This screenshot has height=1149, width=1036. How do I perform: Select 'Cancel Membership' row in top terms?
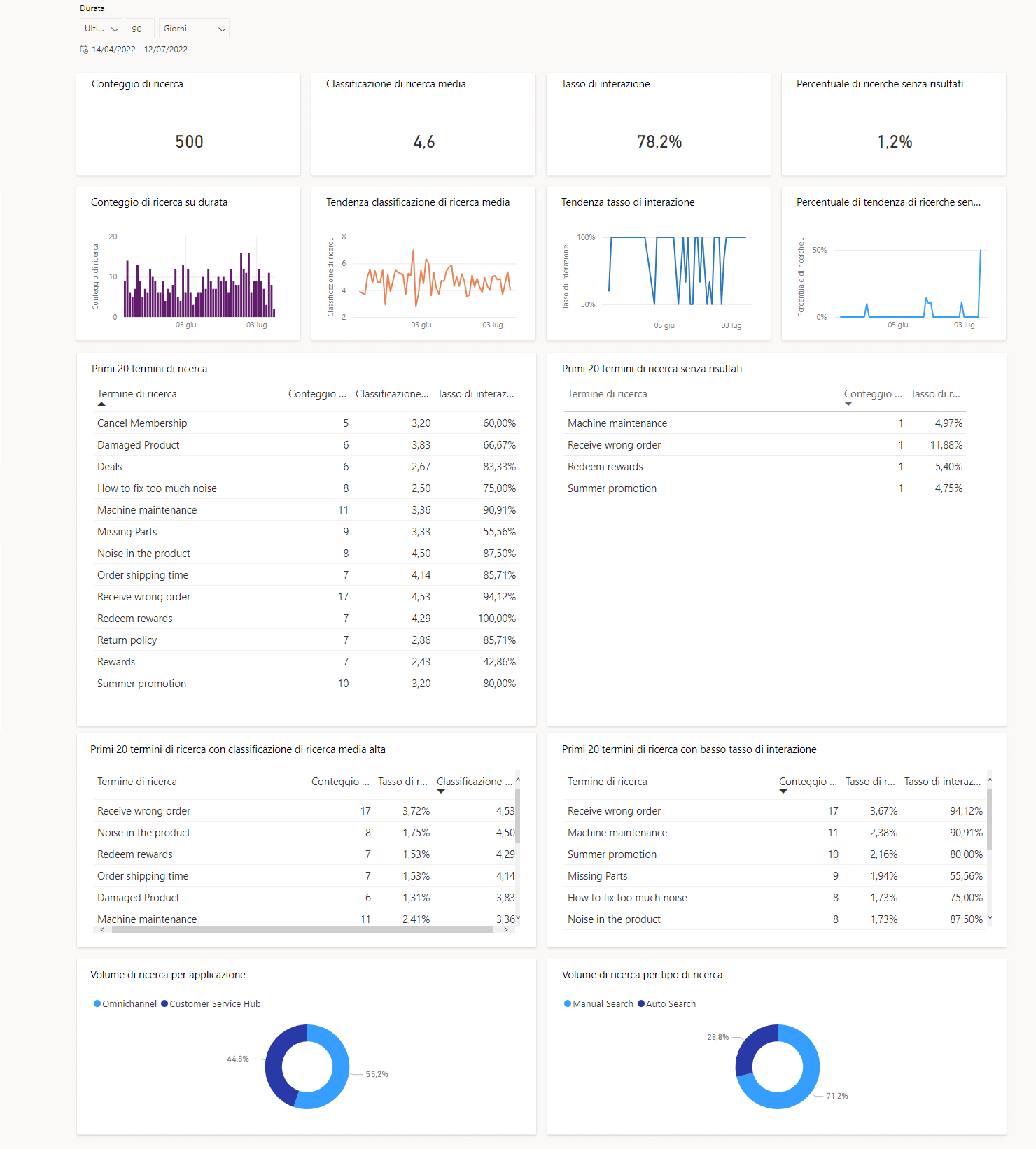(307, 423)
